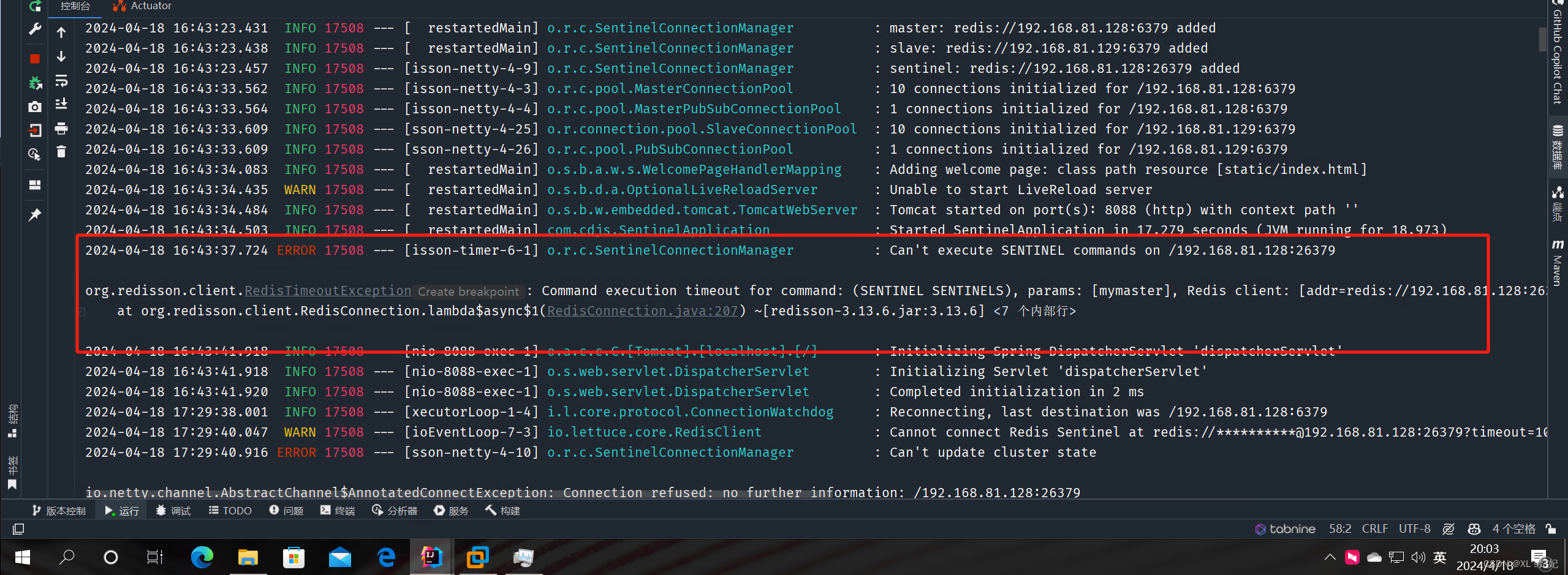1568x575 pixels.
Task: Toggle the read-only lock icon
Action: point(1551,529)
